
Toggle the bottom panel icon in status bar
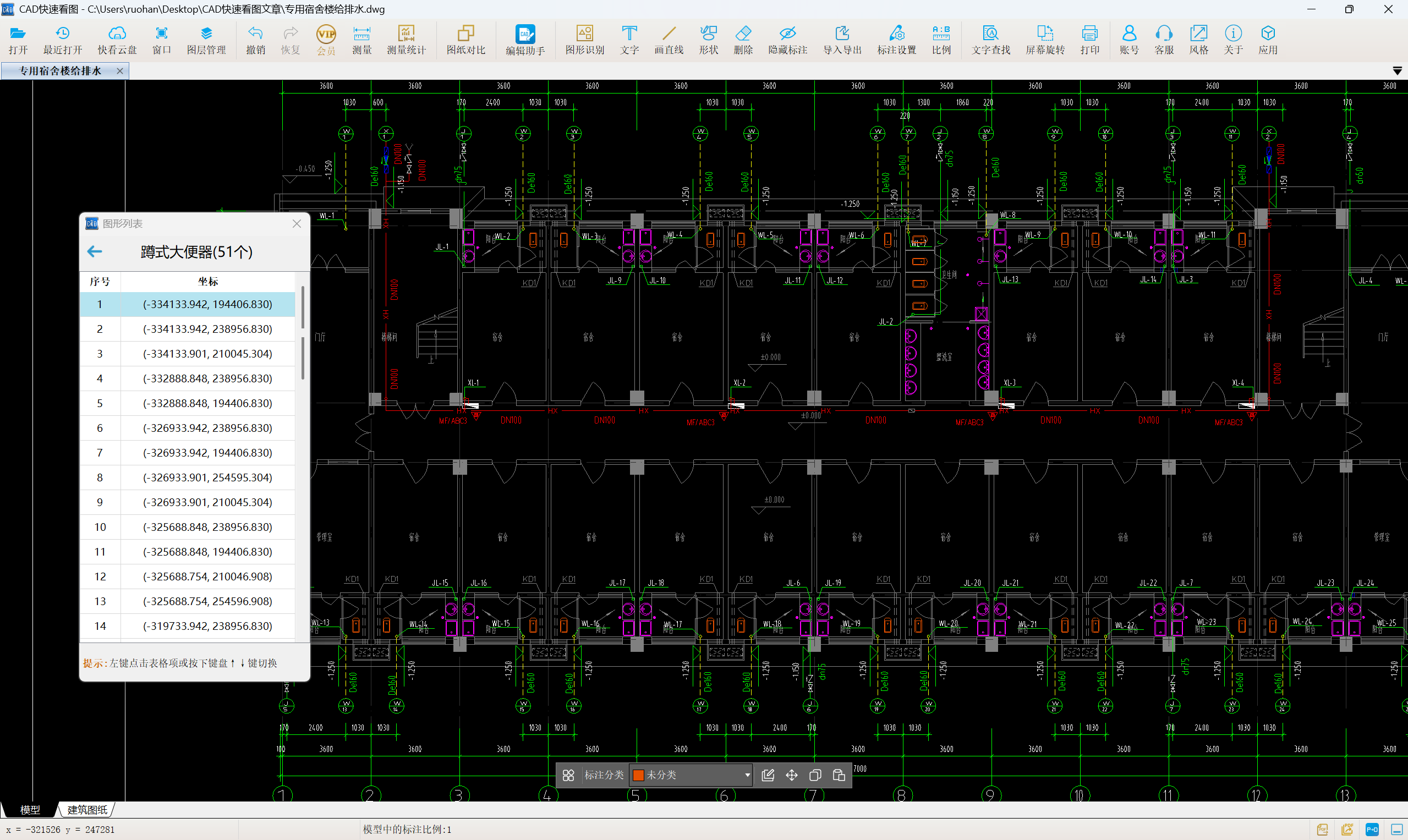tap(1396, 829)
